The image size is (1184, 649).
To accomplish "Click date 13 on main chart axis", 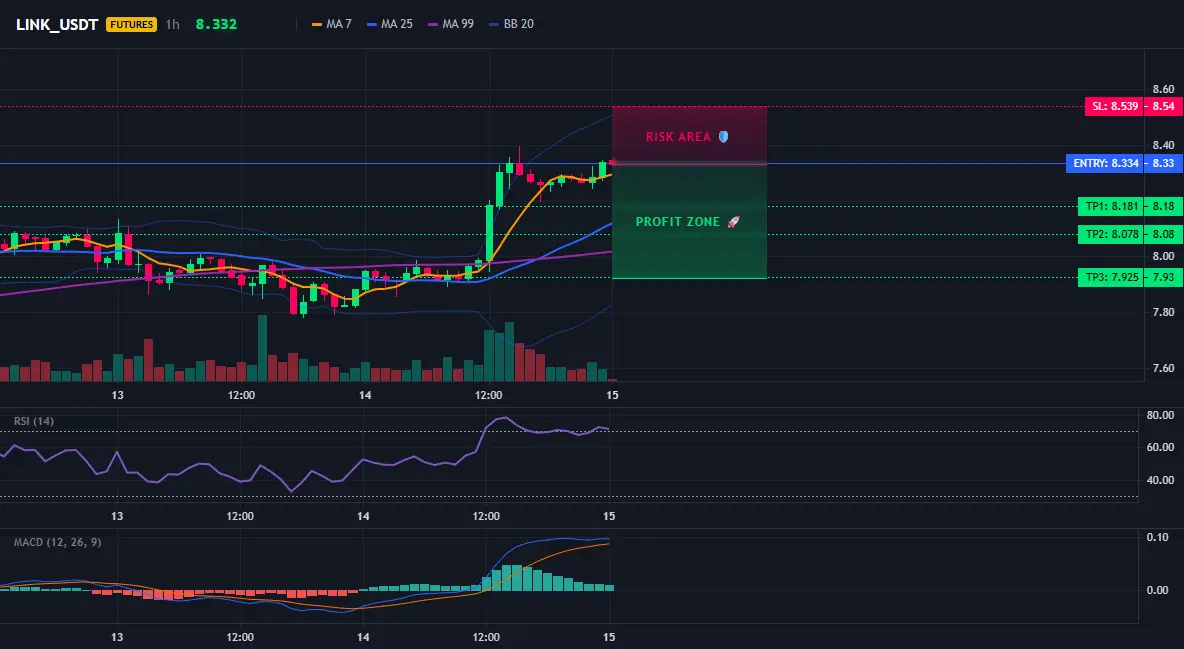I will tap(117, 395).
